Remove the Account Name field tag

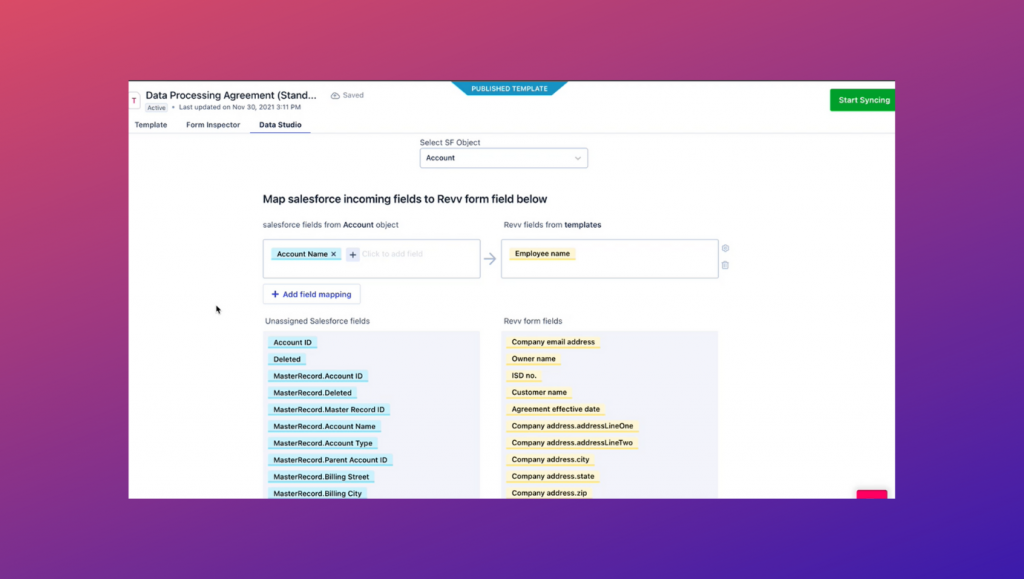[334, 254]
